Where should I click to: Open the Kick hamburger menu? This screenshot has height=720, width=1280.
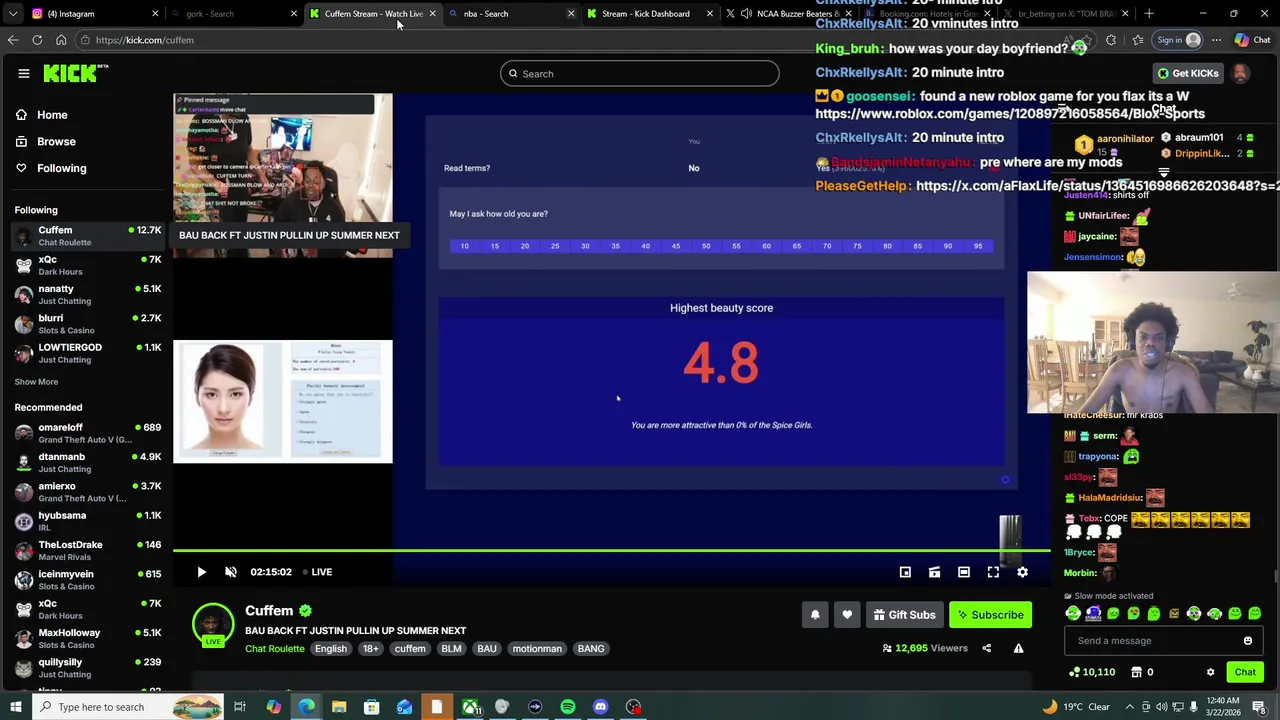pyautogui.click(x=23, y=73)
